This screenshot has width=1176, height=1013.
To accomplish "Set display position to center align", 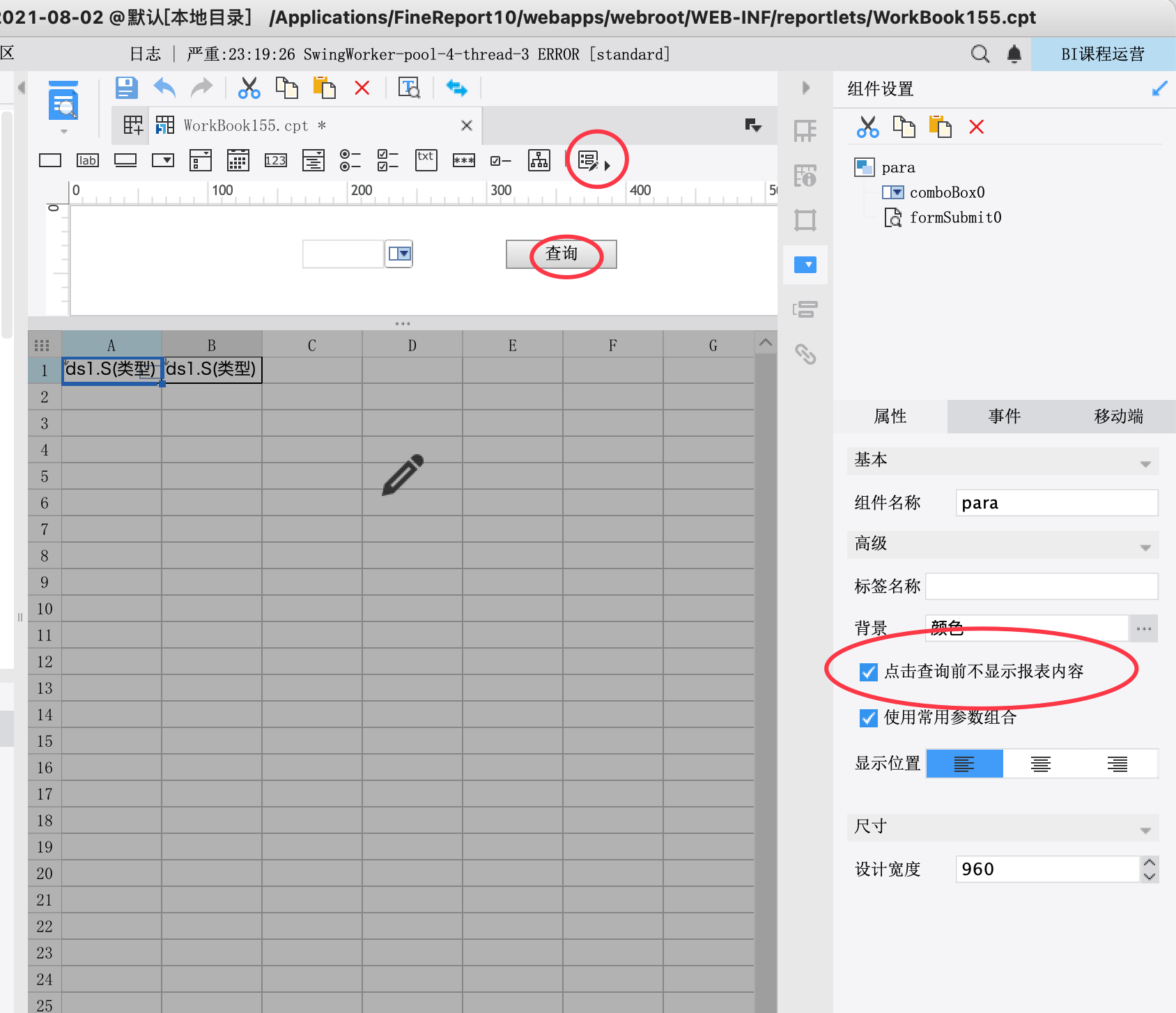I will pyautogui.click(x=1041, y=764).
